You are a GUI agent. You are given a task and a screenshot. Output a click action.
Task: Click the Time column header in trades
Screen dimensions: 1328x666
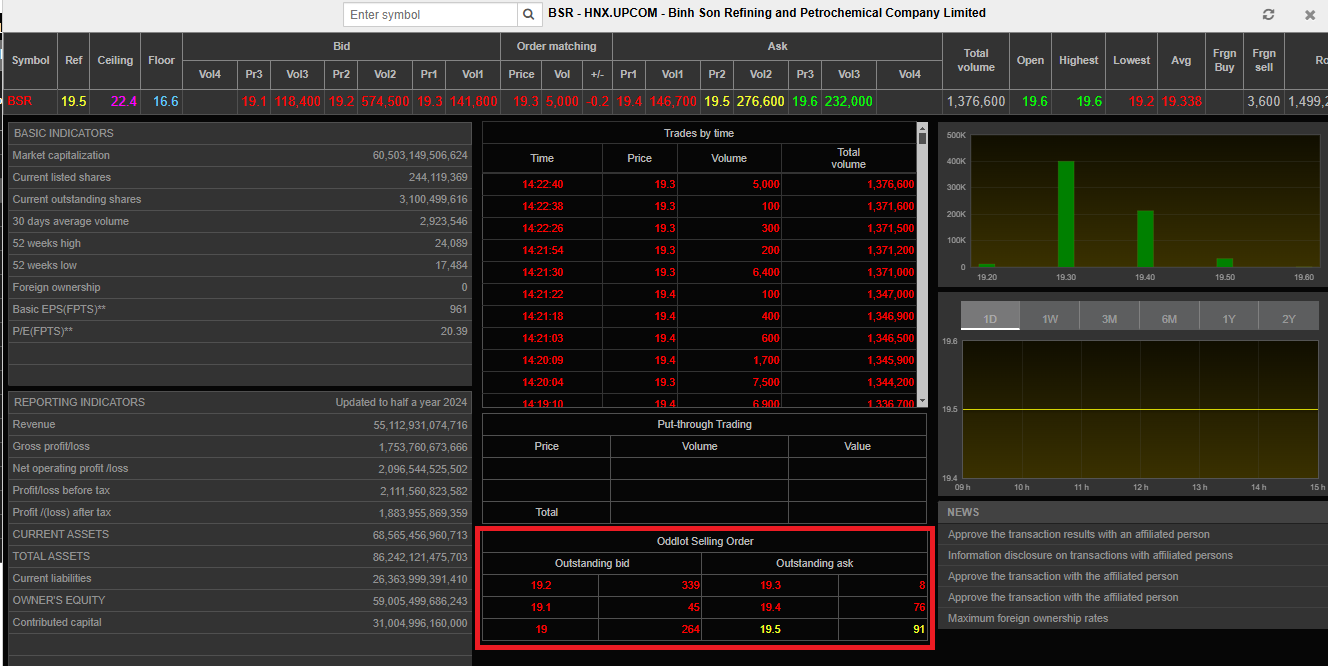coord(542,158)
